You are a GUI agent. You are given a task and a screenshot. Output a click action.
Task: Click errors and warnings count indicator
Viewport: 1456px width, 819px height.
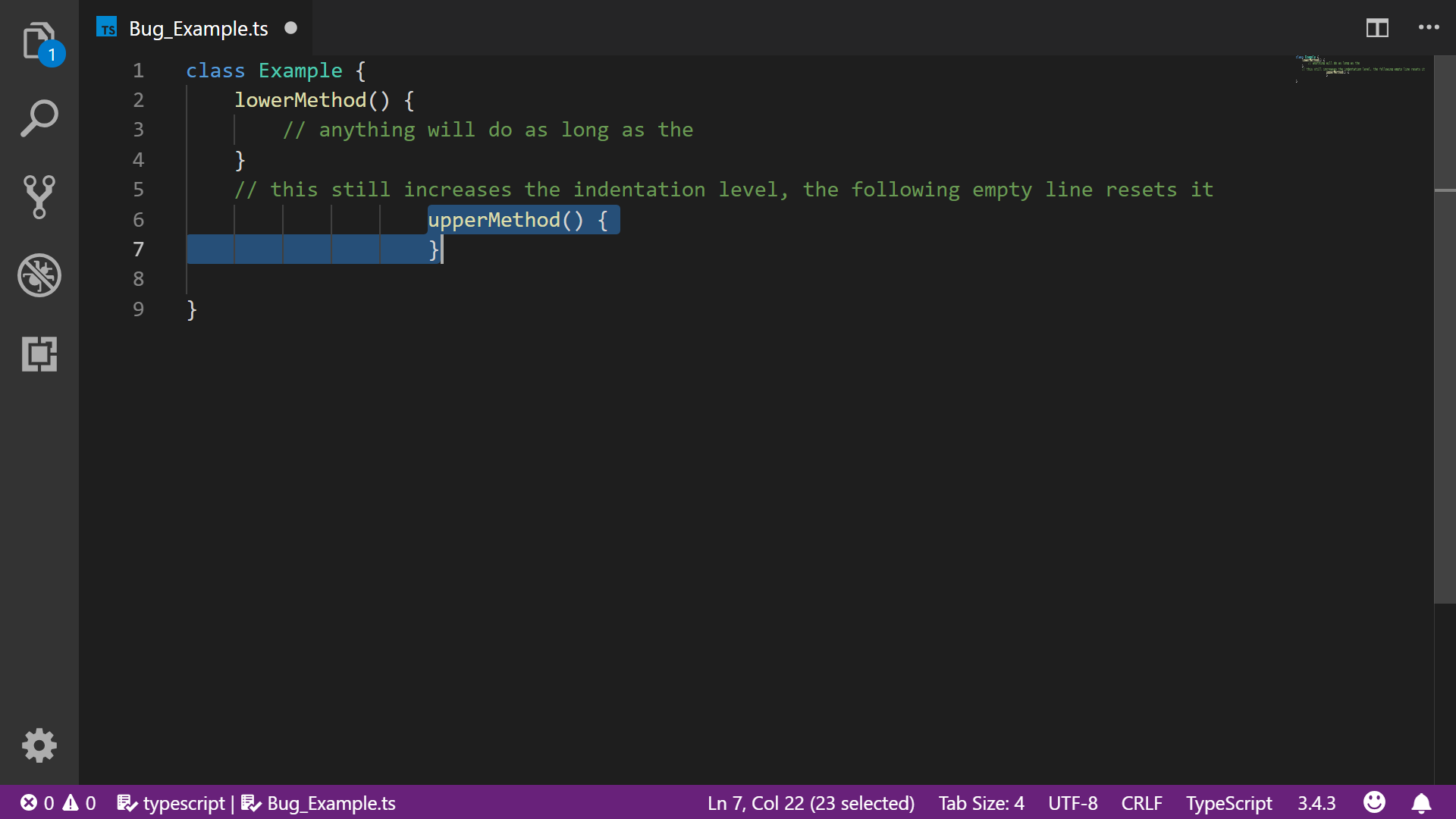click(58, 802)
